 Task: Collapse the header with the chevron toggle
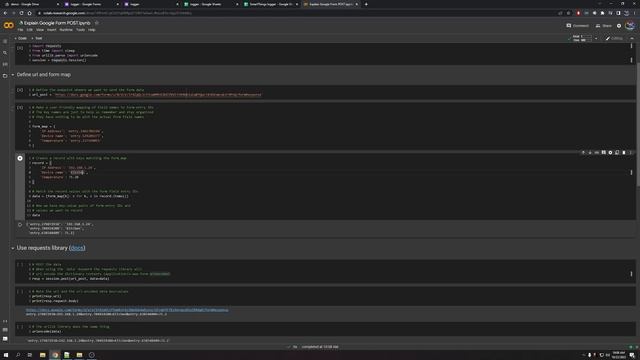[632, 38]
